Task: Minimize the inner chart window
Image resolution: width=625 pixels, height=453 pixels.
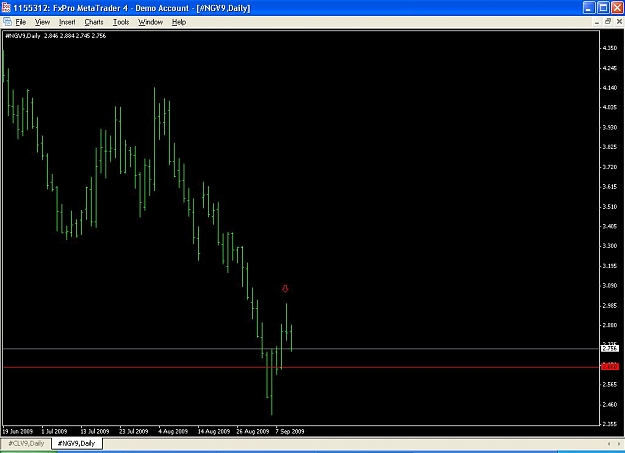Action: (597, 22)
